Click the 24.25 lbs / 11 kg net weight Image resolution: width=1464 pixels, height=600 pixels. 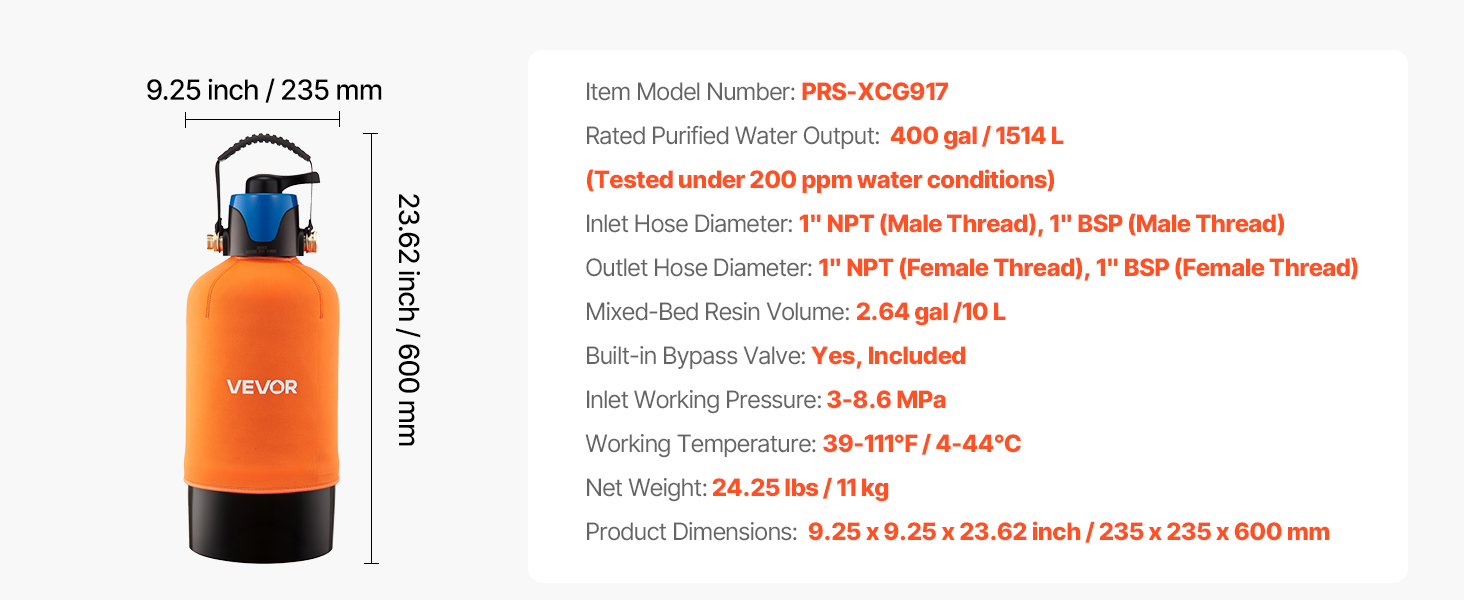[800, 488]
